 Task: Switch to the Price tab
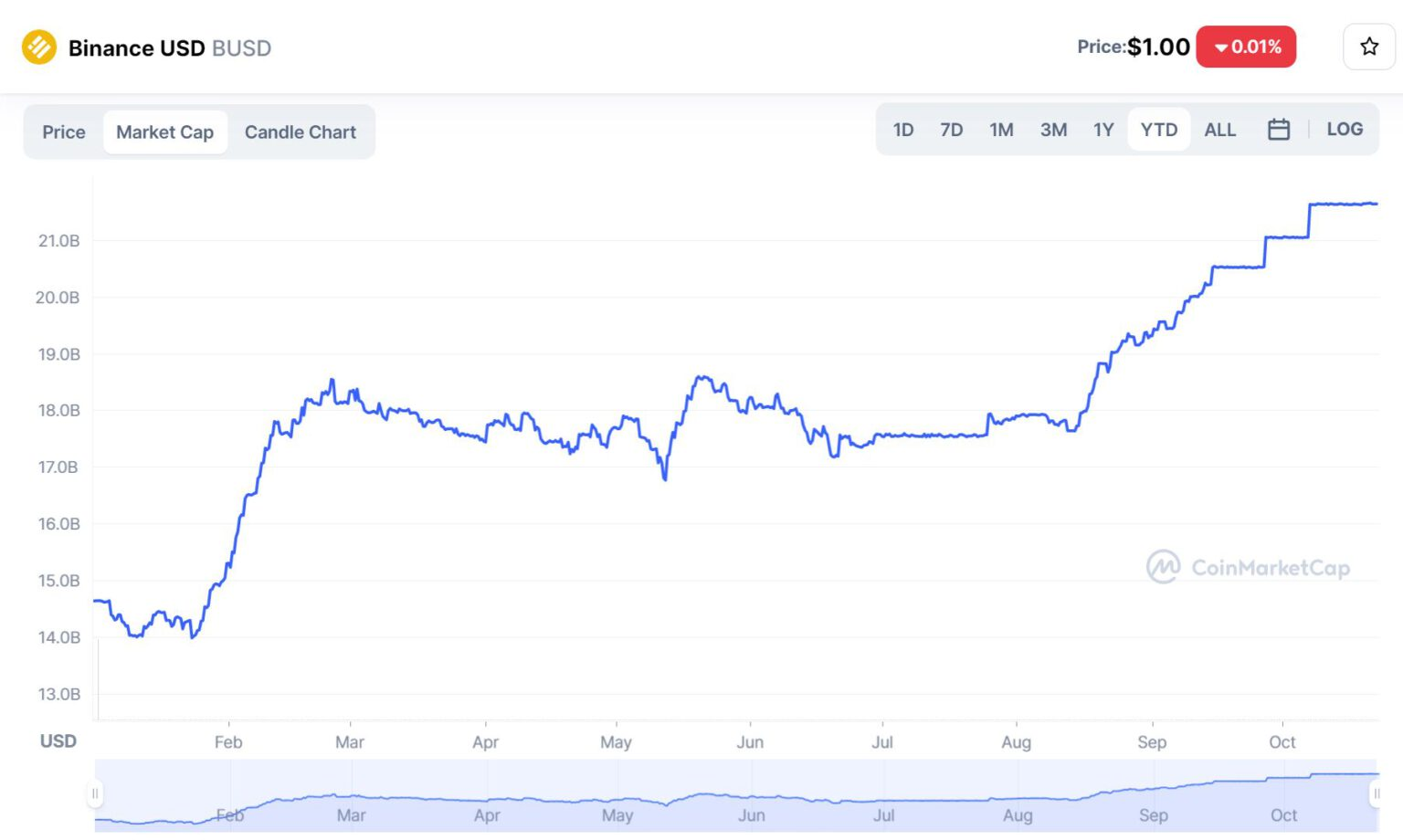pos(64,132)
